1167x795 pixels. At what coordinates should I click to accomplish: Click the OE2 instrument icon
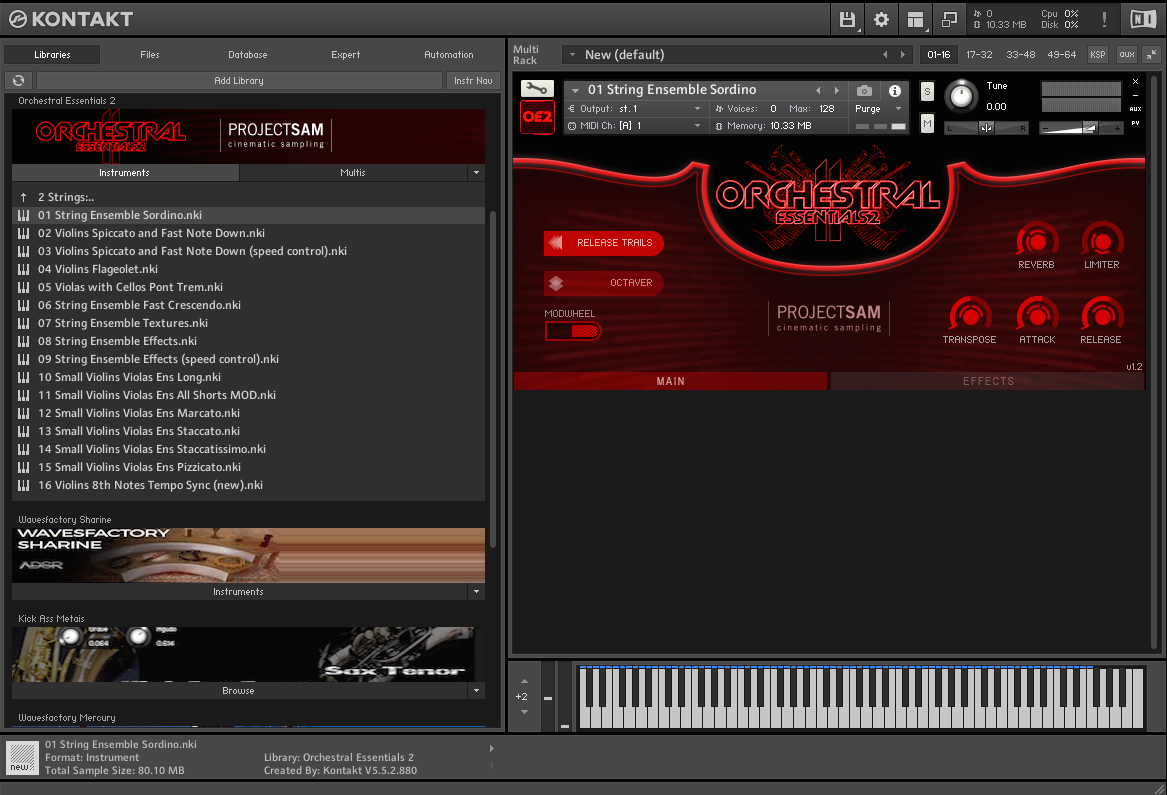tap(537, 117)
